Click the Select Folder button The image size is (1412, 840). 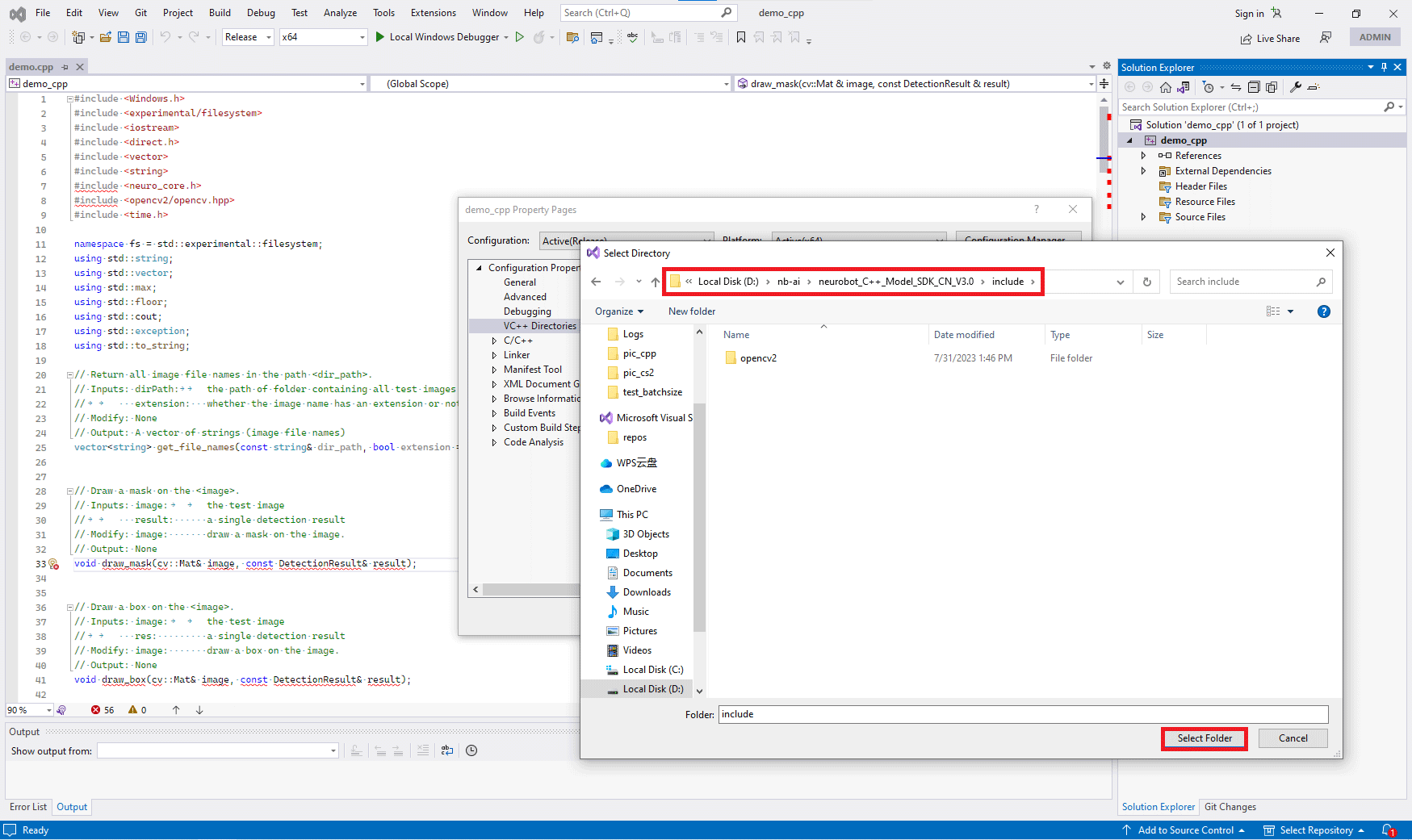(x=1205, y=738)
